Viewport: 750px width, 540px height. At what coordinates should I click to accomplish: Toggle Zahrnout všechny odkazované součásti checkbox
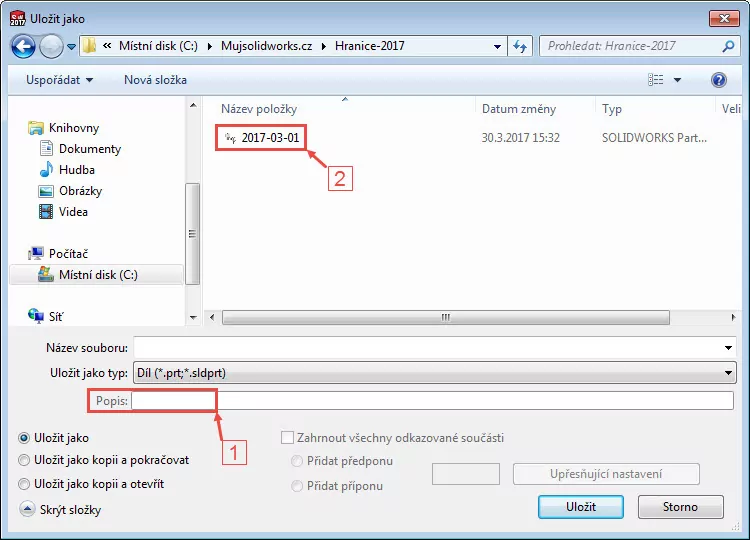[x=287, y=438]
